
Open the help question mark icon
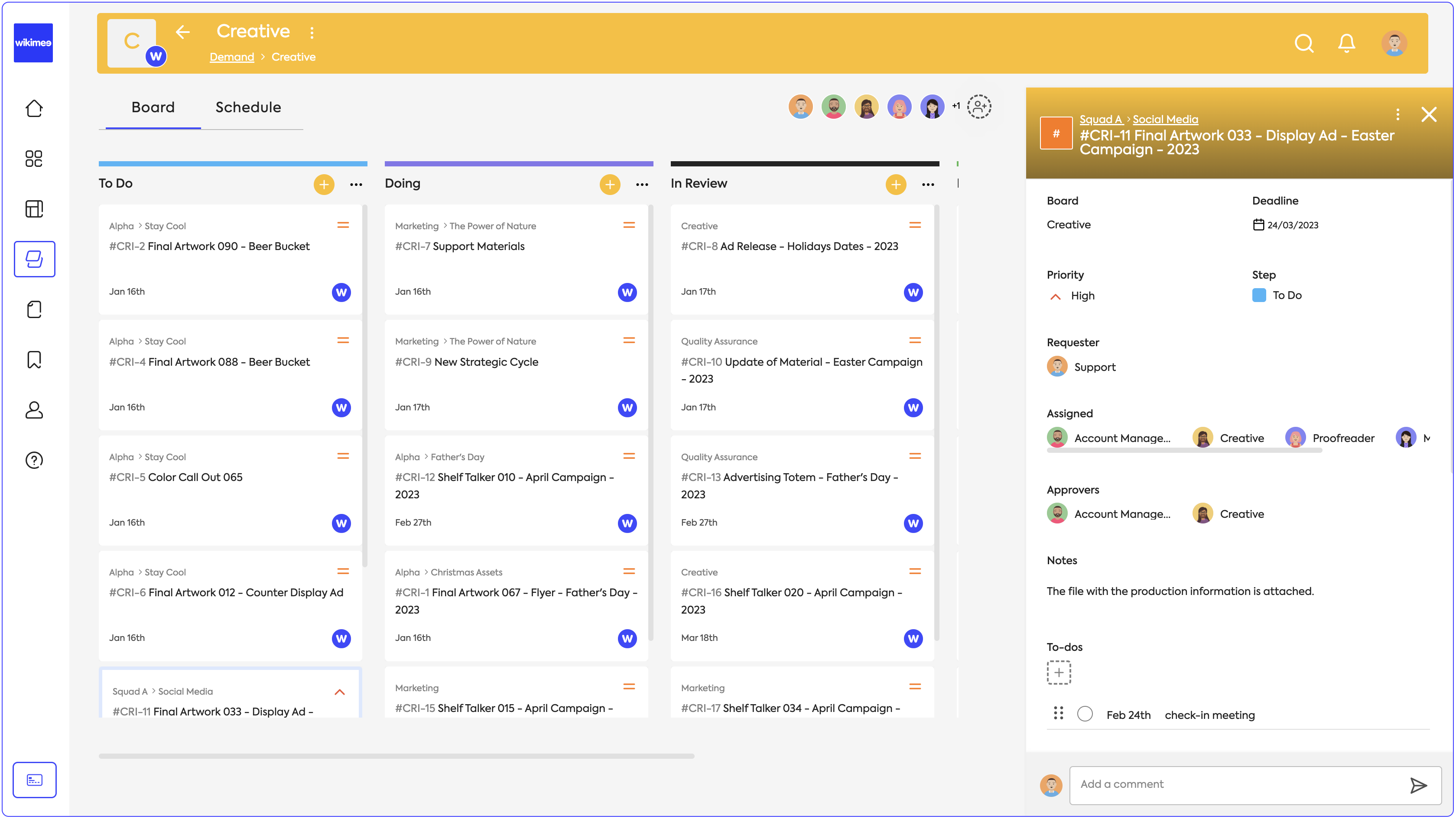pos(34,460)
